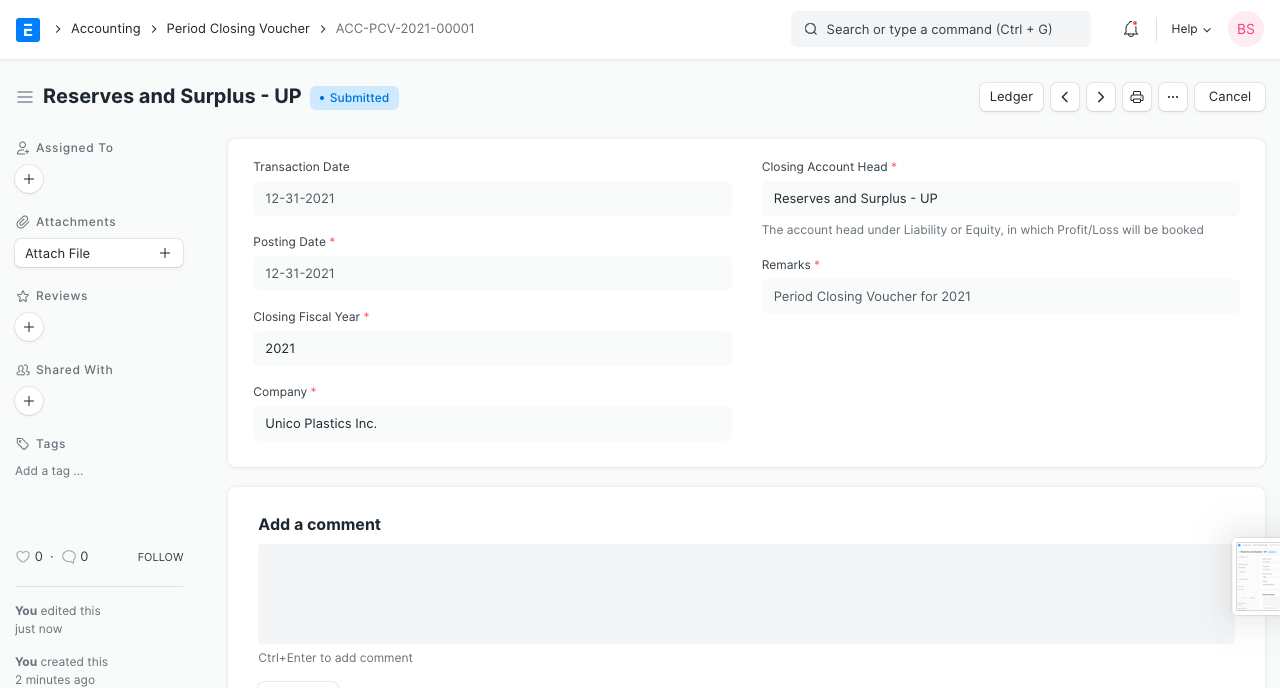This screenshot has width=1280, height=688.
Task: Click the Ledger button
Action: click(x=1011, y=97)
